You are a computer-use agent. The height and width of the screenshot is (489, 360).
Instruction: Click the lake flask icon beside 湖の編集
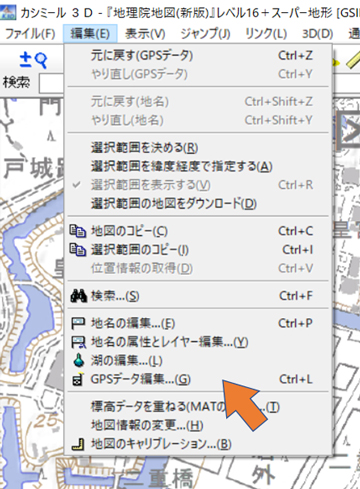pyautogui.click(x=79, y=360)
